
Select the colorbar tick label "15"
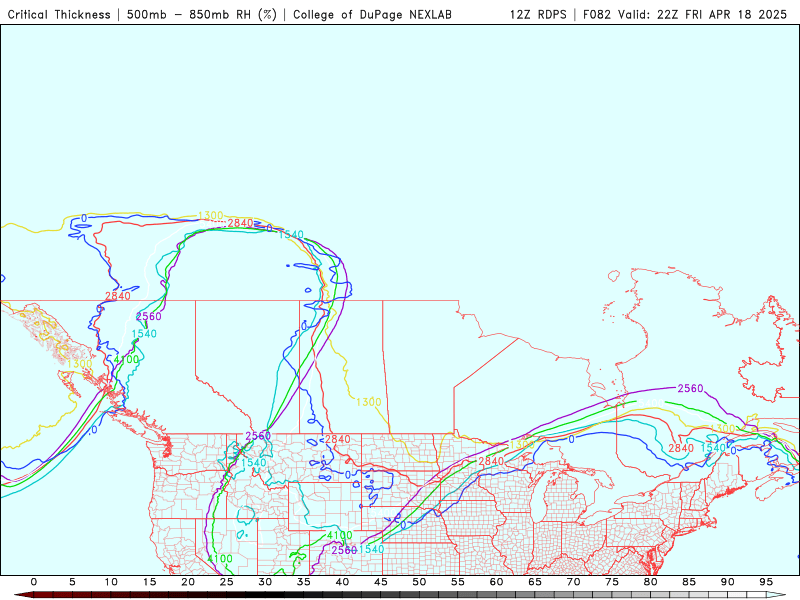tap(149, 582)
